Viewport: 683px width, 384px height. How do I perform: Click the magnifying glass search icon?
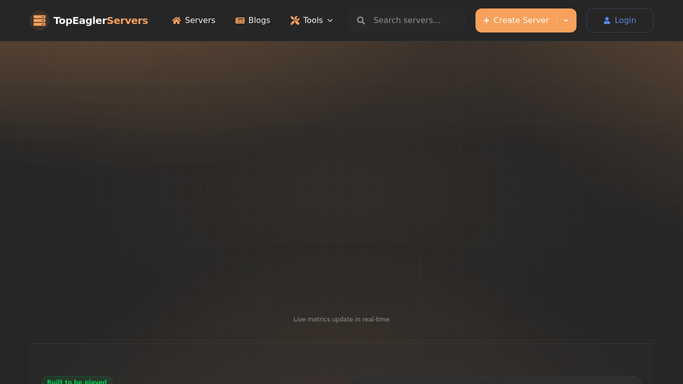[361, 20]
